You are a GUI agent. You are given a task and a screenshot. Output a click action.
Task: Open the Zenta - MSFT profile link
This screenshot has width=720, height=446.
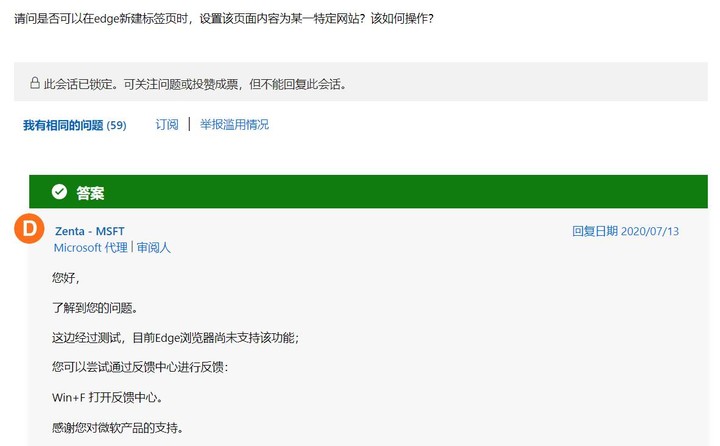[x=90, y=231]
